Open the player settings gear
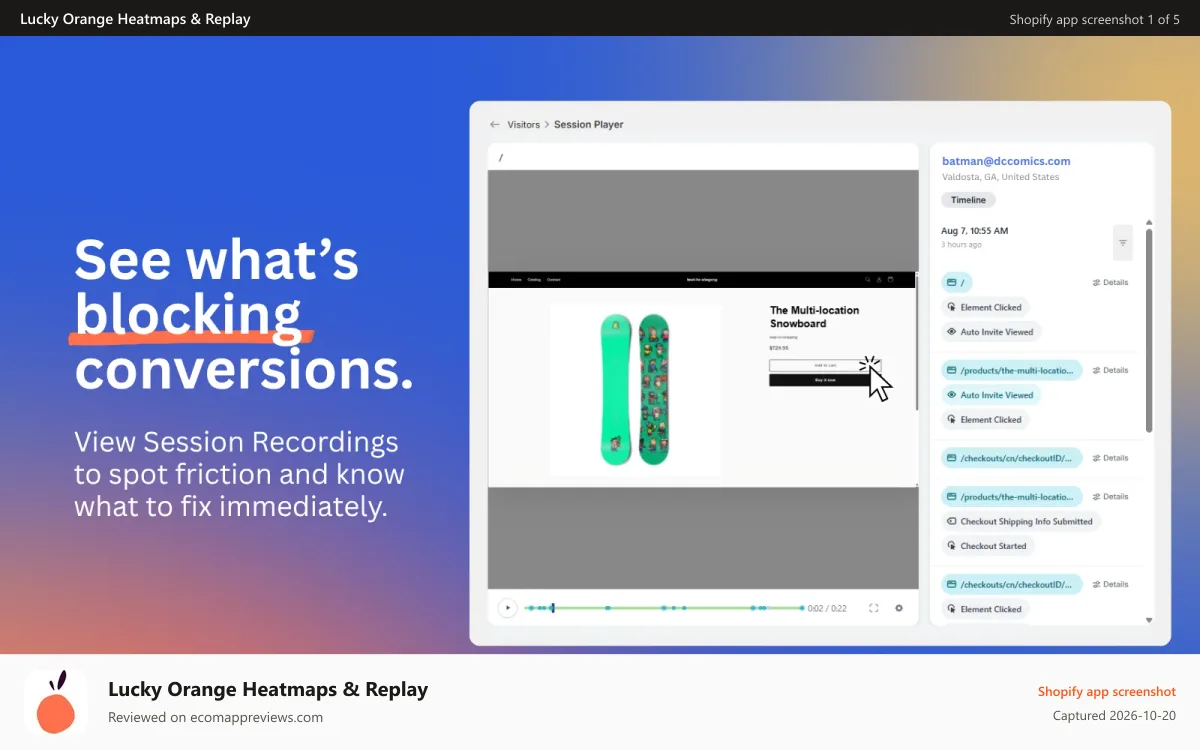The height and width of the screenshot is (750, 1200). pos(898,608)
